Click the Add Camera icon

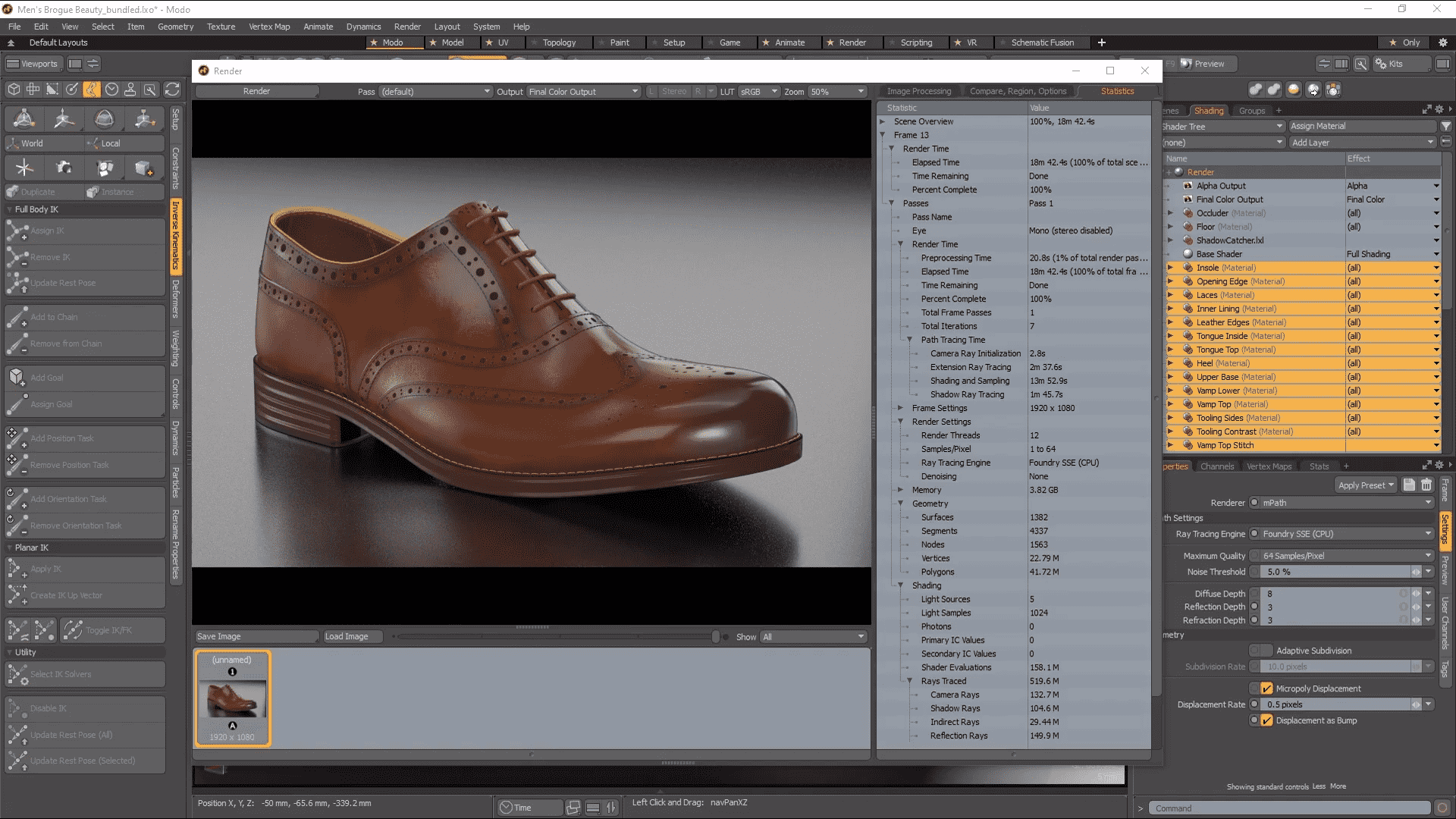pyautogui.click(x=64, y=168)
